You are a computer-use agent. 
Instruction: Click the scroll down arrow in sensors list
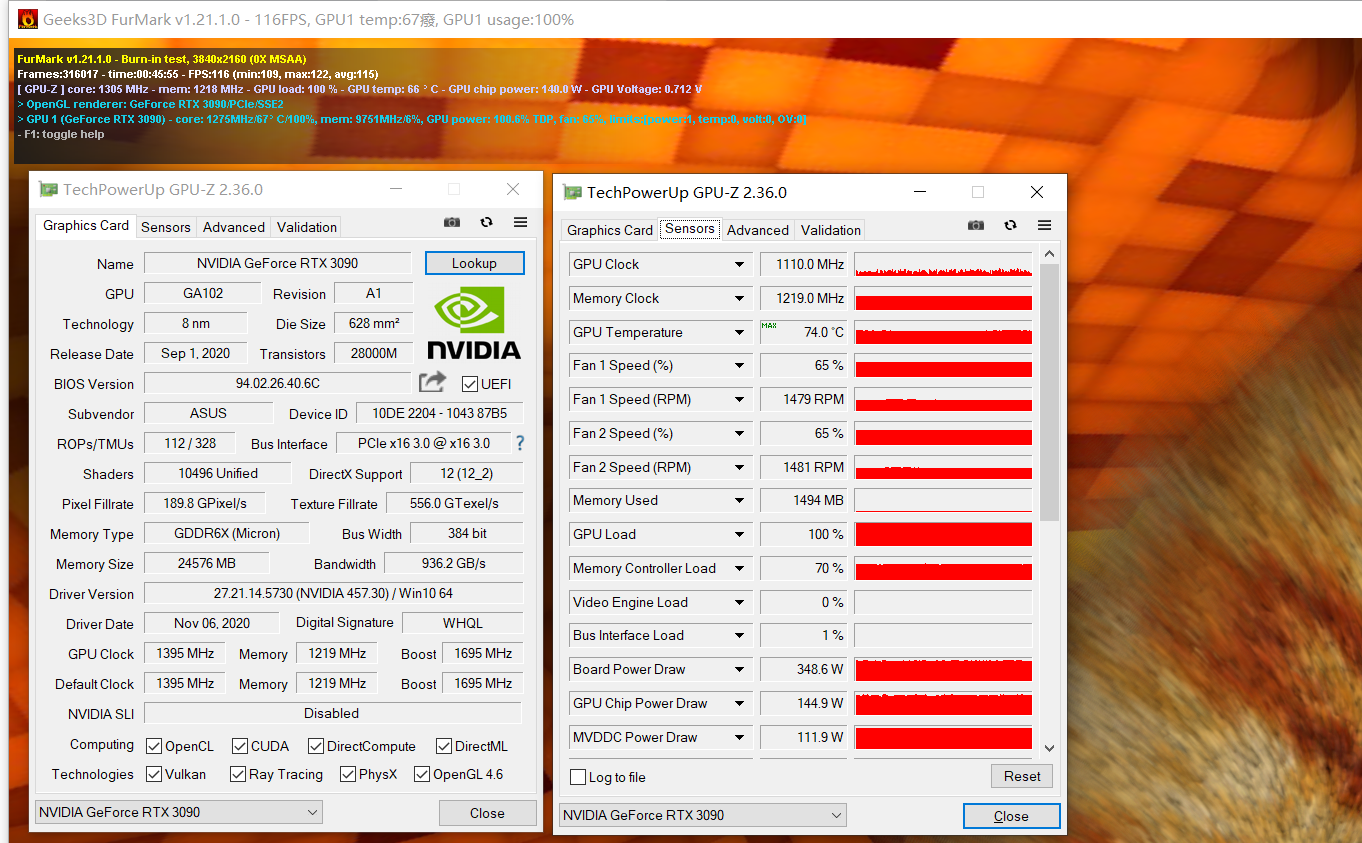coord(1049,747)
